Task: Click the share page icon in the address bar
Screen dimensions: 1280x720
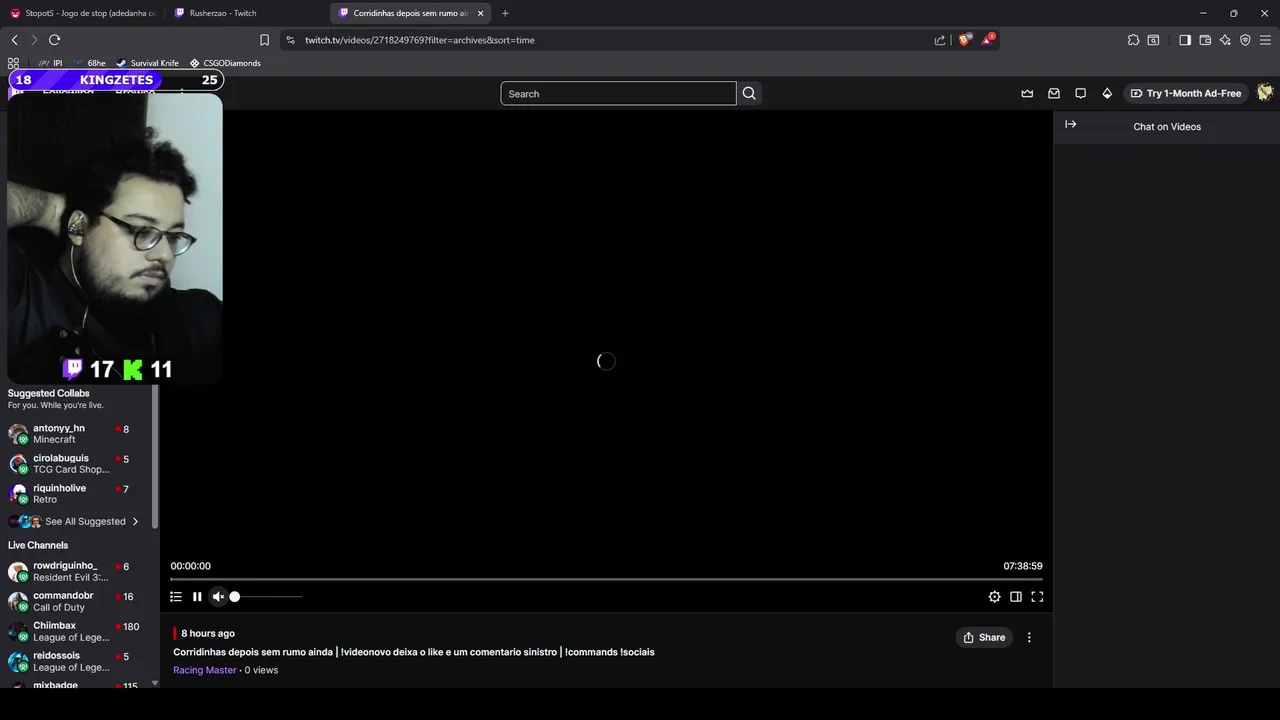Action: click(940, 40)
